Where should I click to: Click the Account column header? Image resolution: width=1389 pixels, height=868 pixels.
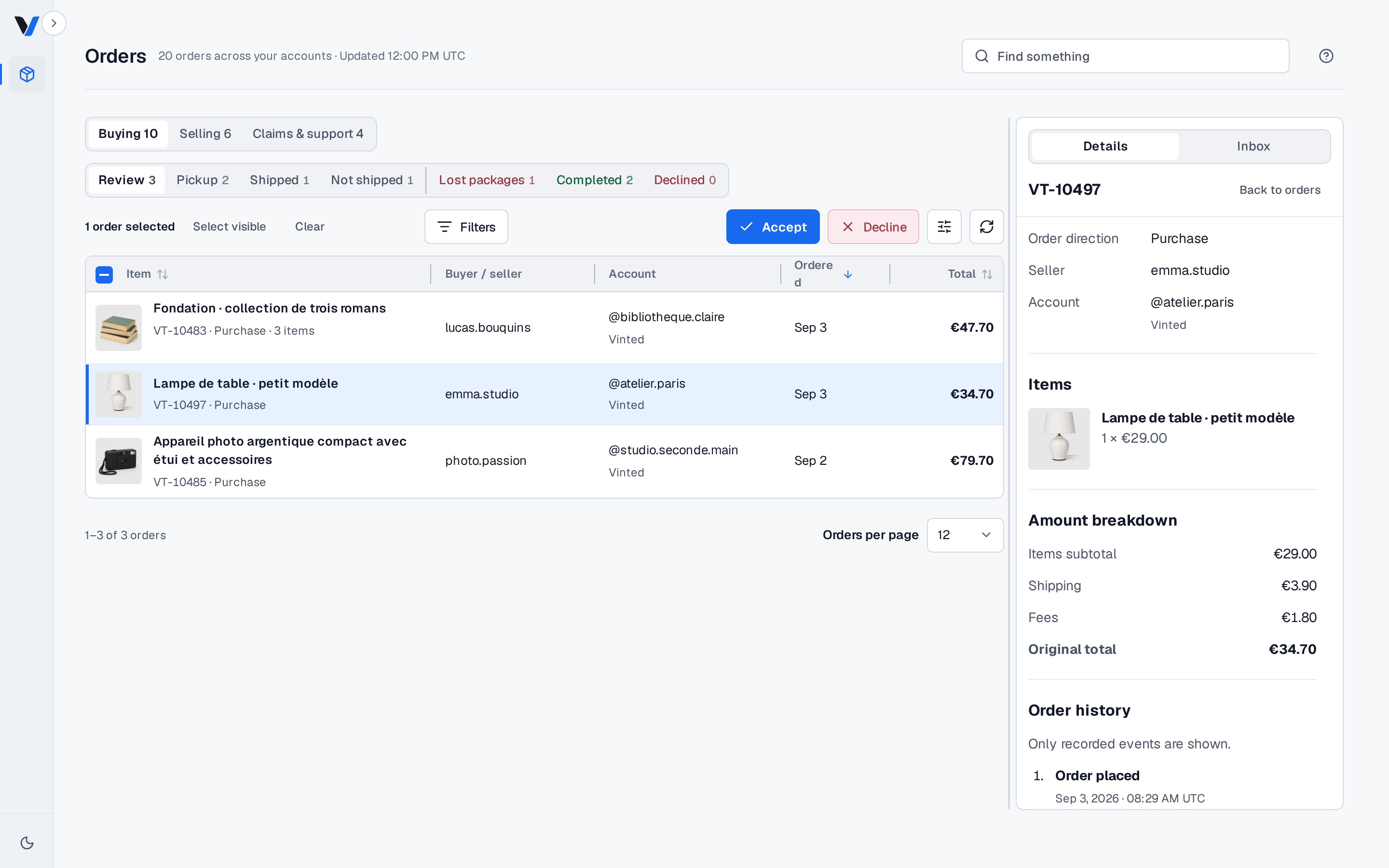click(632, 274)
